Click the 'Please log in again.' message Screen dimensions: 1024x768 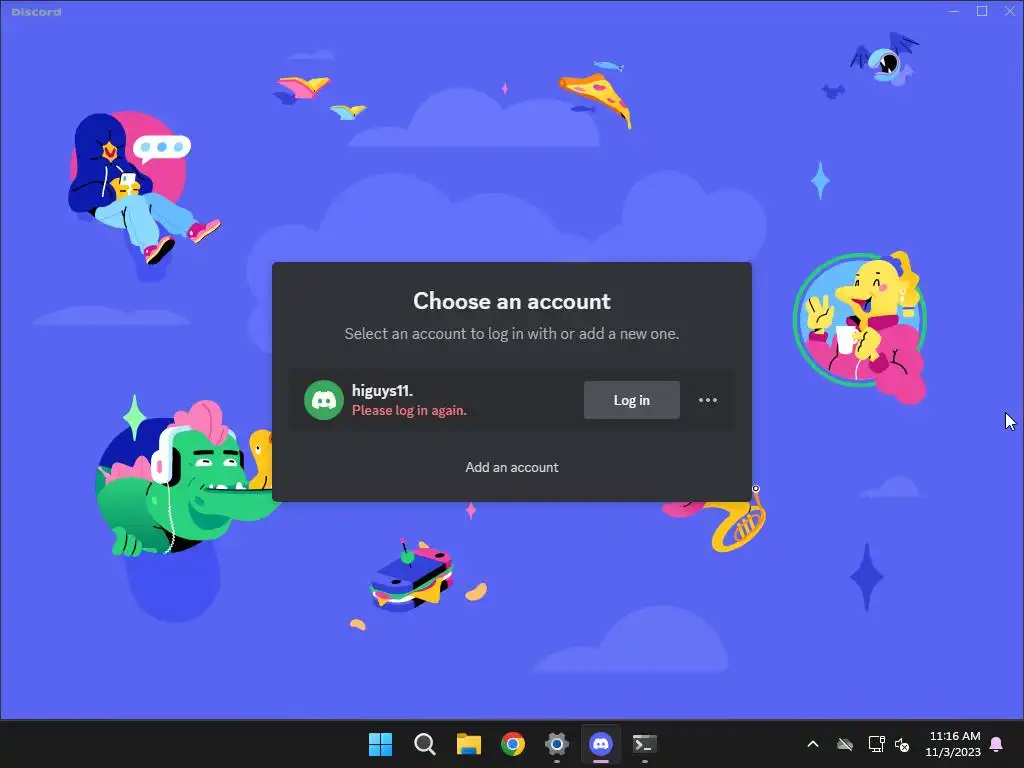tap(409, 411)
